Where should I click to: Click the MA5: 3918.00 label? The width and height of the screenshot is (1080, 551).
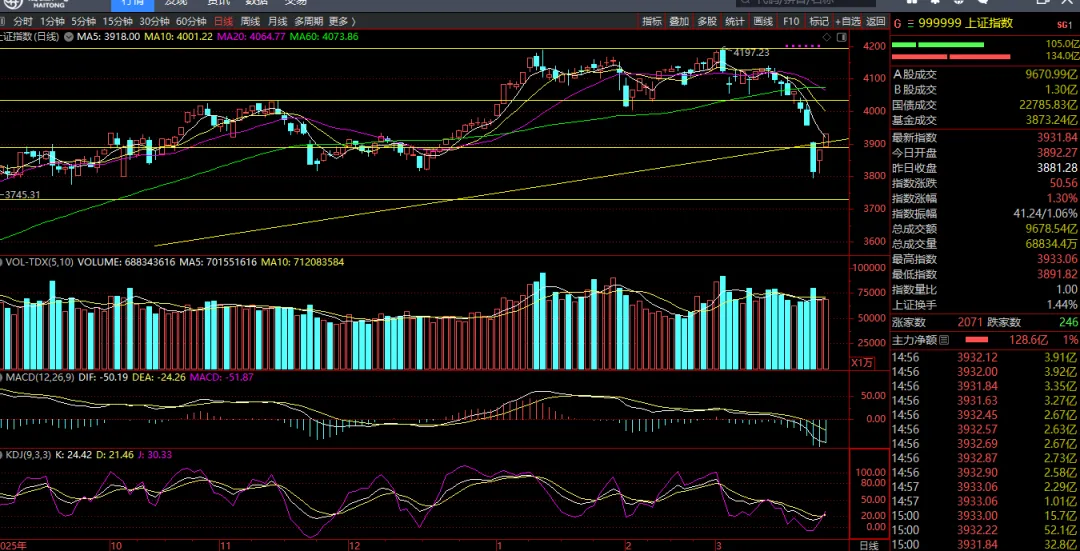click(108, 37)
